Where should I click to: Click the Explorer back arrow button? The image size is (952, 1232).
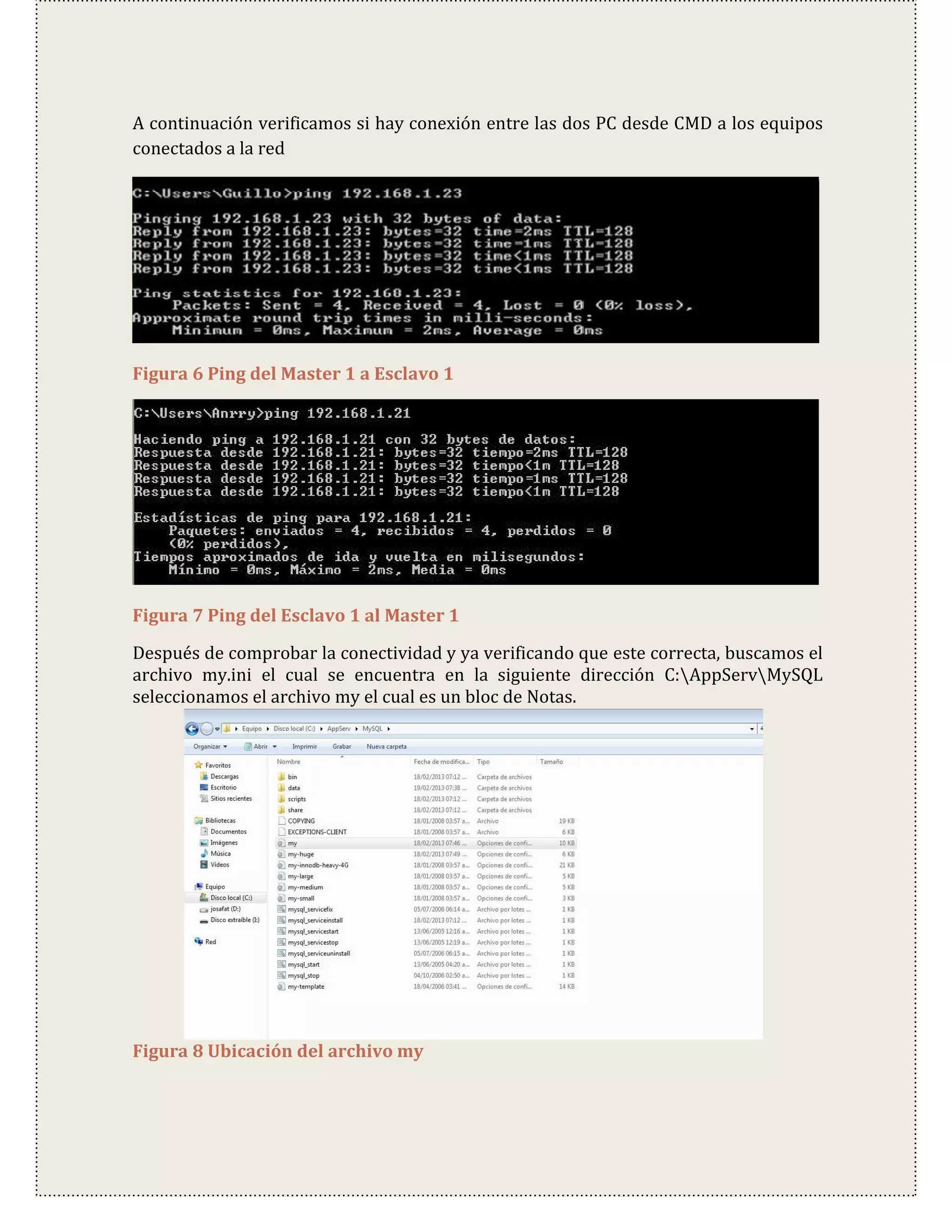(x=192, y=729)
